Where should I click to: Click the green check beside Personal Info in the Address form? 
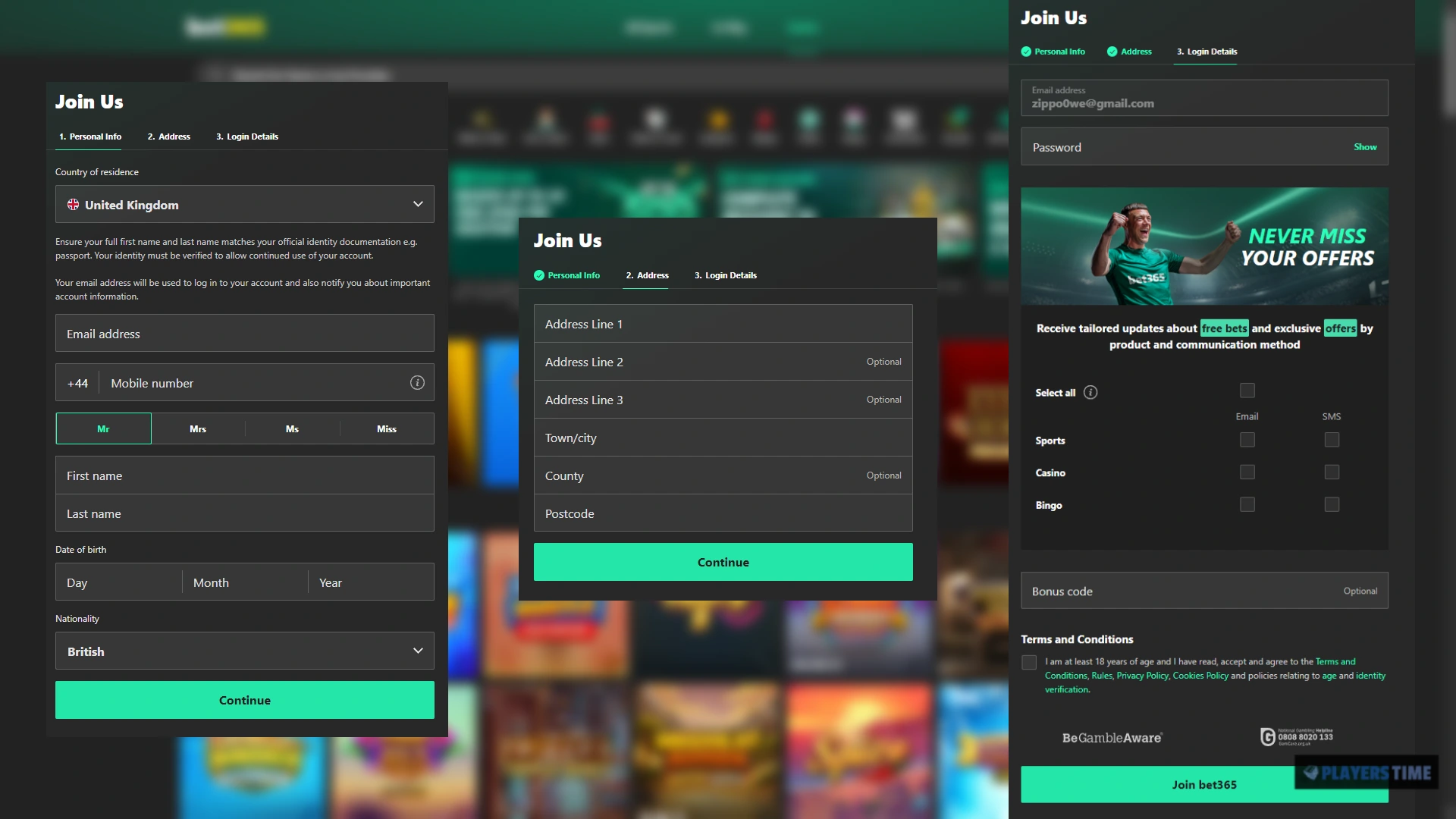(x=539, y=275)
